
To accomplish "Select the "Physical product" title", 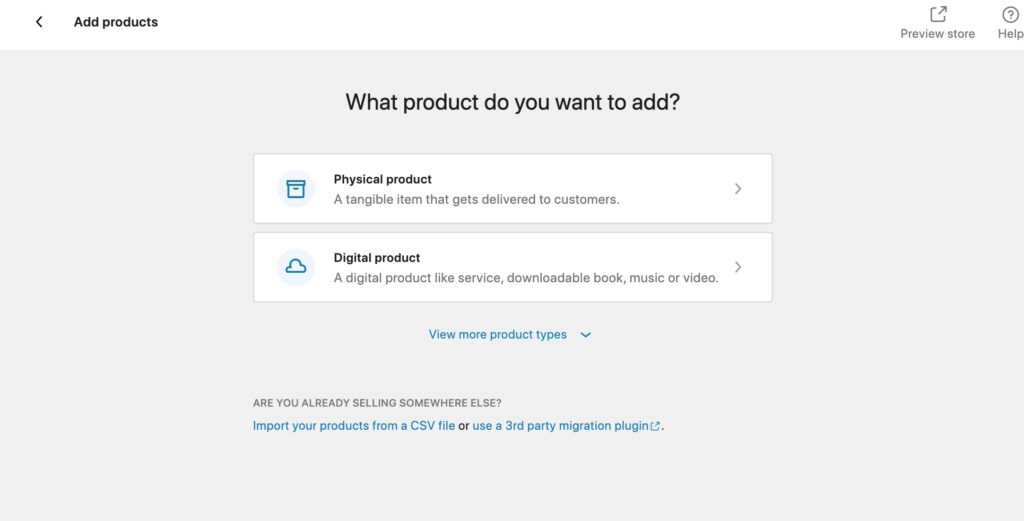I will [x=383, y=179].
